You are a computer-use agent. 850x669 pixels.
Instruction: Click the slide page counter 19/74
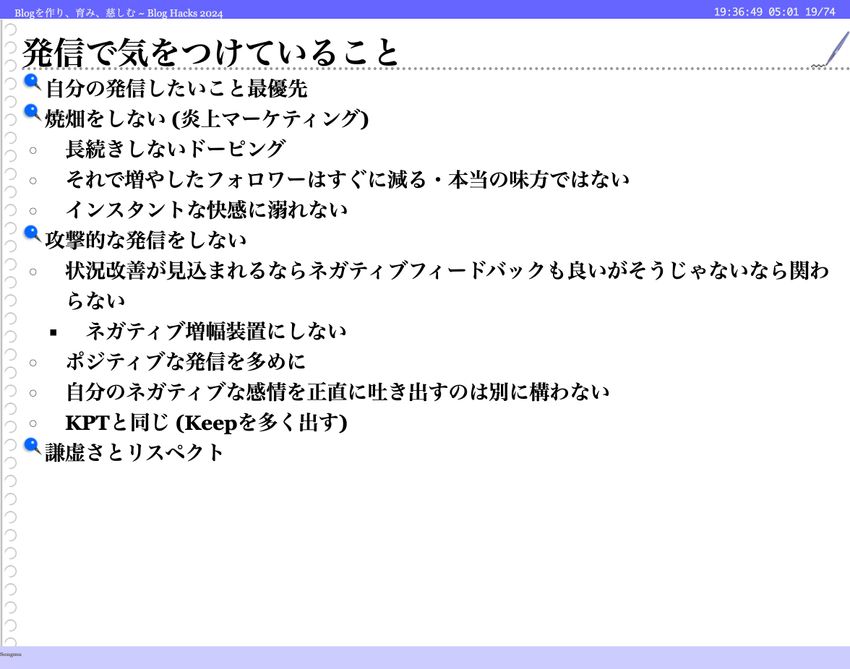819,12
